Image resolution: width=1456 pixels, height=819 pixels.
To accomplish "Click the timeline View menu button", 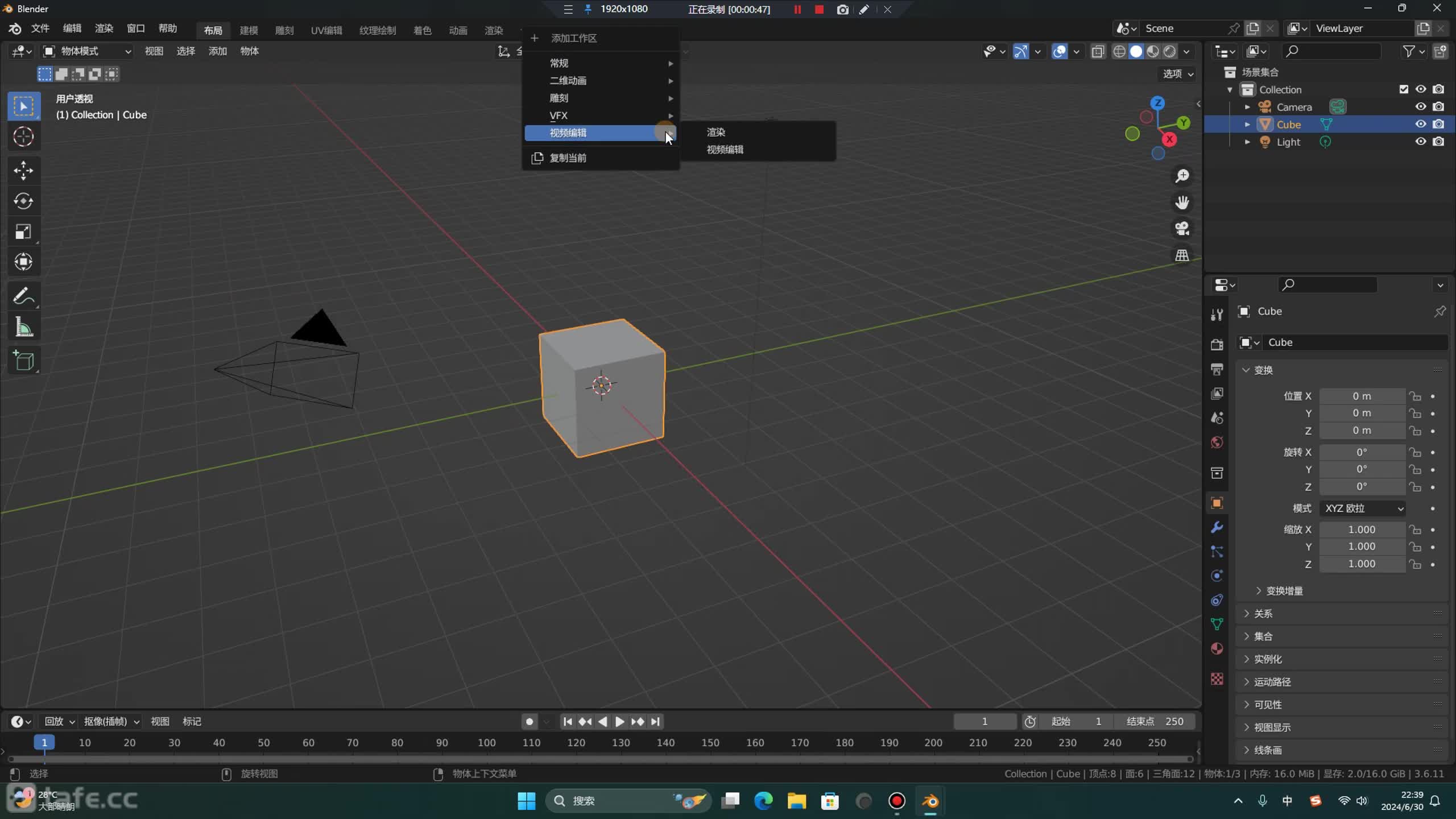I will click(x=160, y=721).
